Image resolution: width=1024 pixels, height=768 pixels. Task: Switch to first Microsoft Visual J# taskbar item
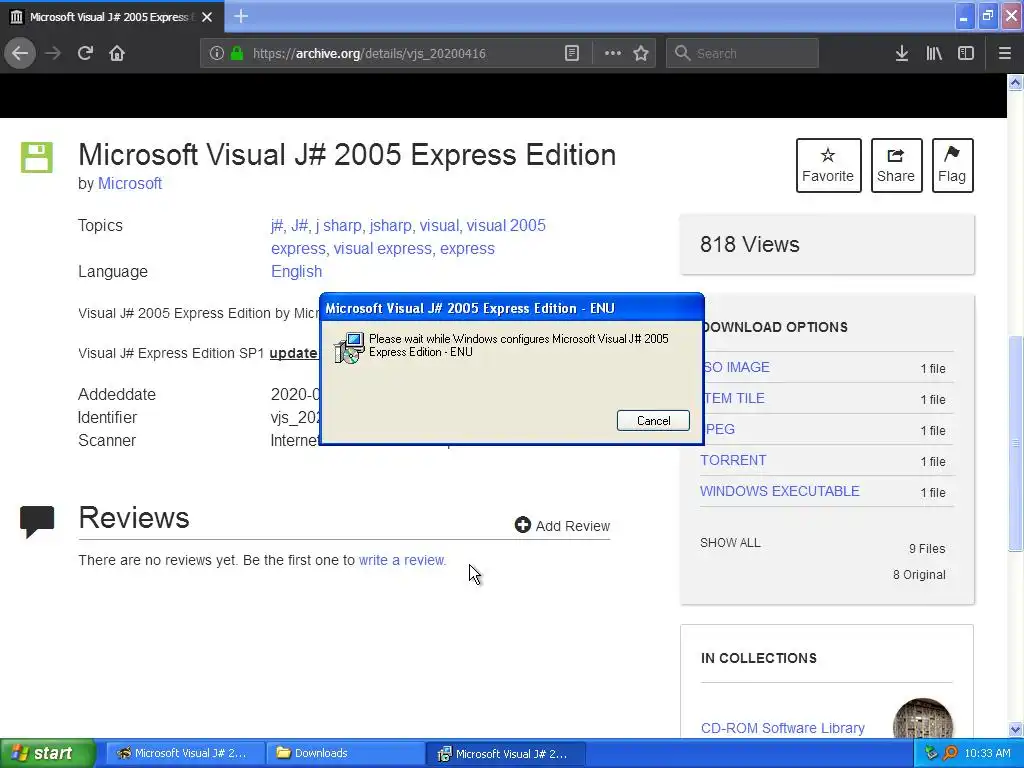click(185, 754)
